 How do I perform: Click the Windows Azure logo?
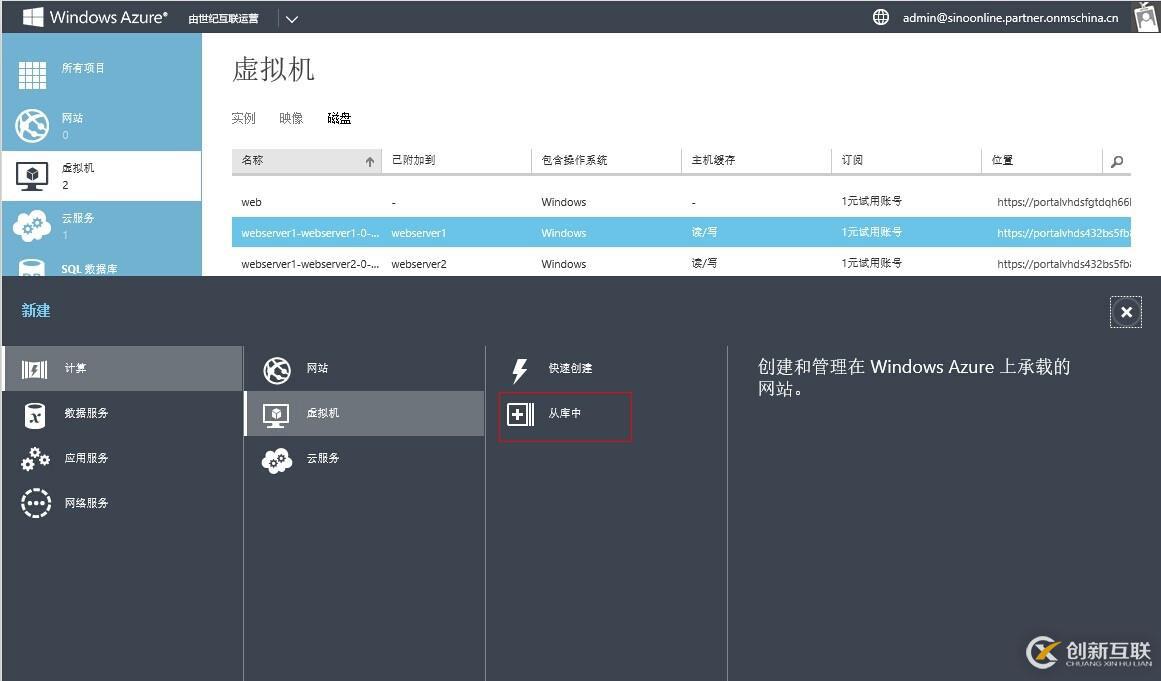96,17
